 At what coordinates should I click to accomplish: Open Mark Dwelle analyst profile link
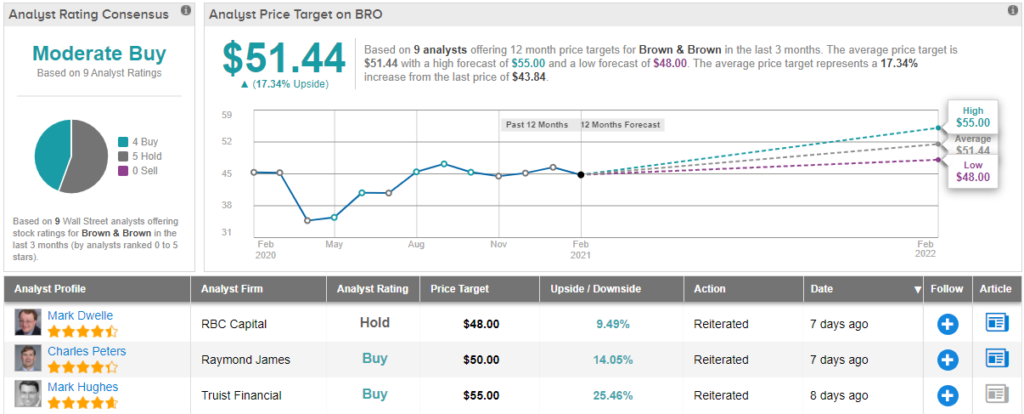click(80, 315)
